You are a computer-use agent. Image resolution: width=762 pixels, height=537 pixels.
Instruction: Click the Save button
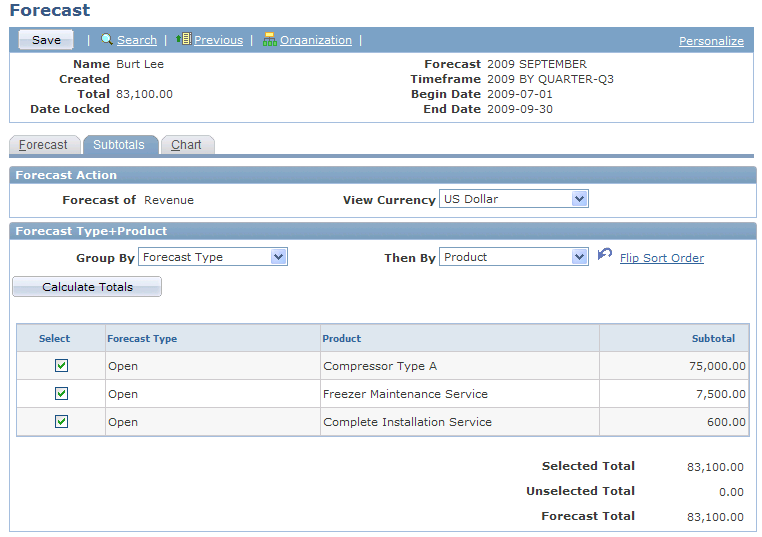coord(46,40)
